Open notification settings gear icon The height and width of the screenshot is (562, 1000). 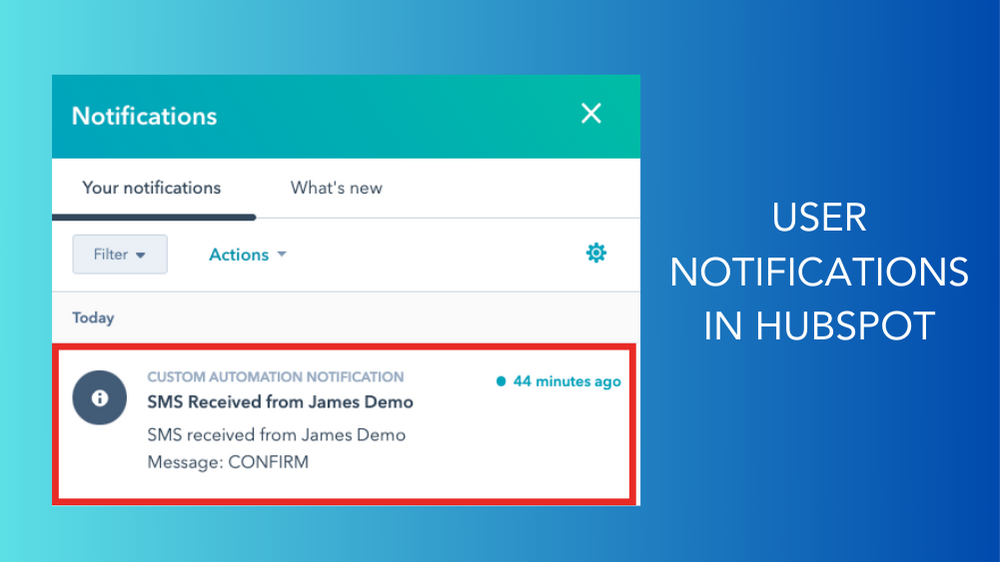pyautogui.click(x=596, y=253)
